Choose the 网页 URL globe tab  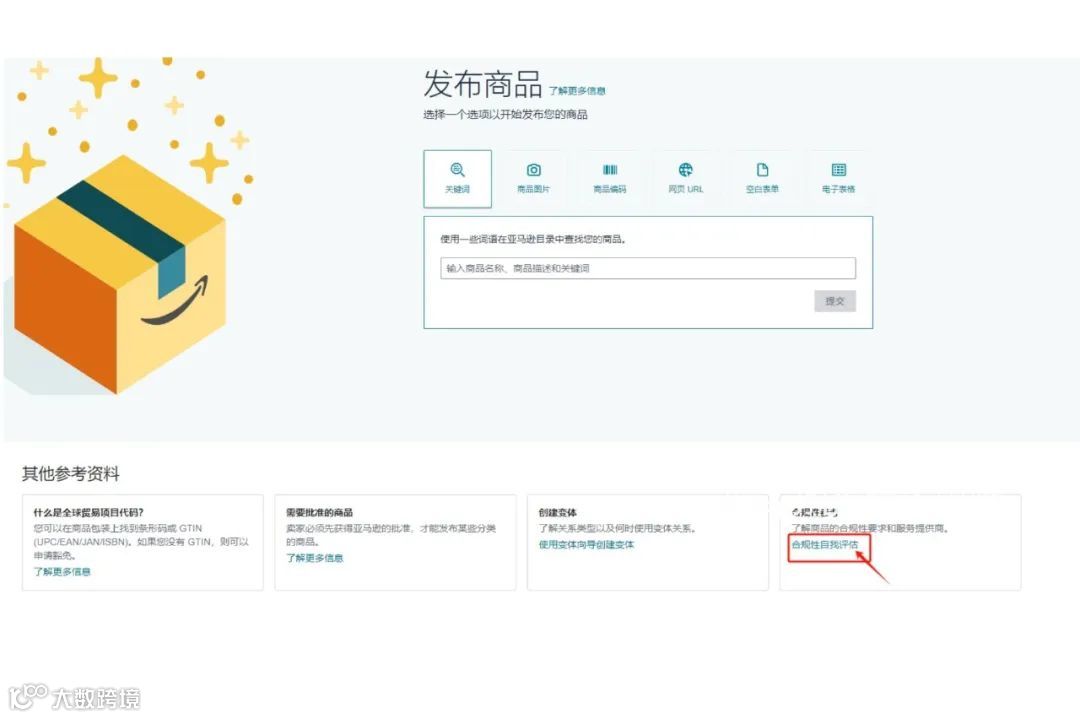click(685, 178)
